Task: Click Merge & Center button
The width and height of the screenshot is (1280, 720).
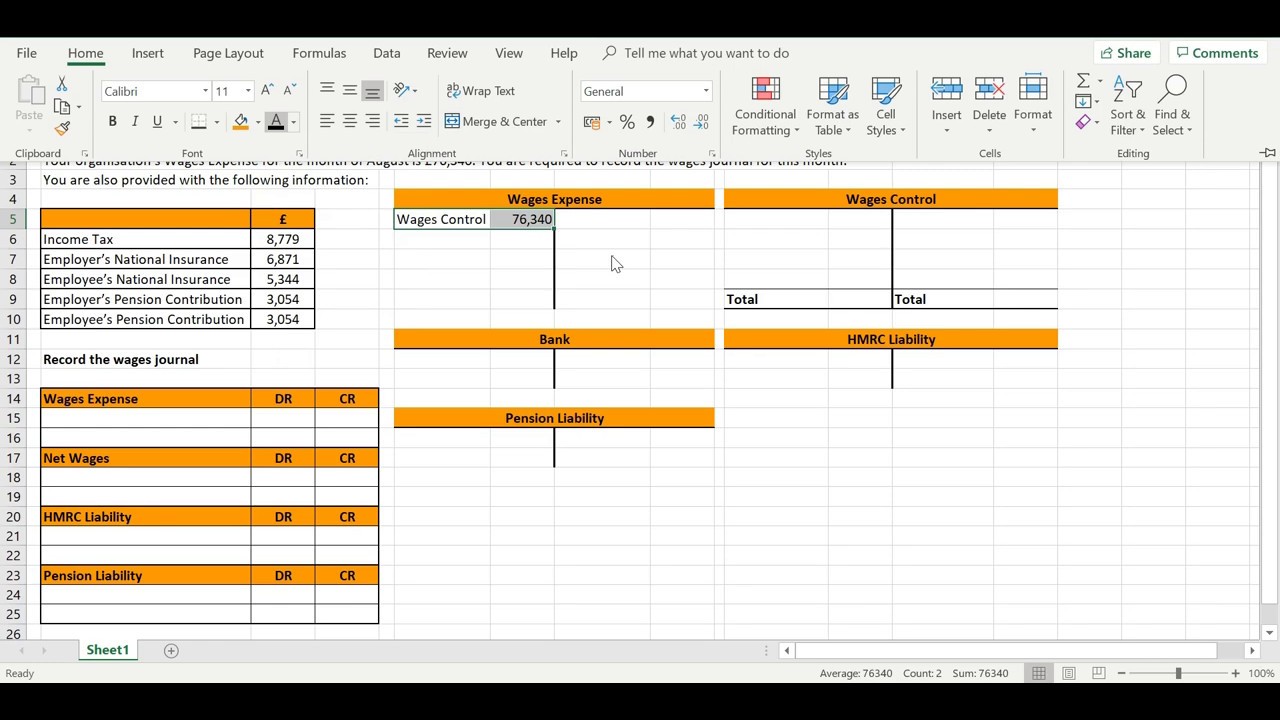Action: click(496, 122)
